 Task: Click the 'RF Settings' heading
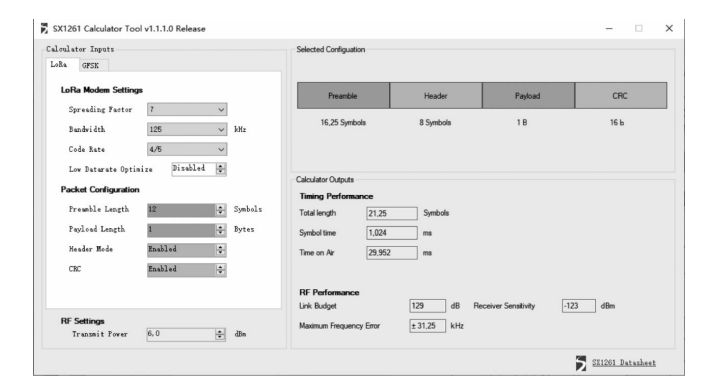point(82,321)
